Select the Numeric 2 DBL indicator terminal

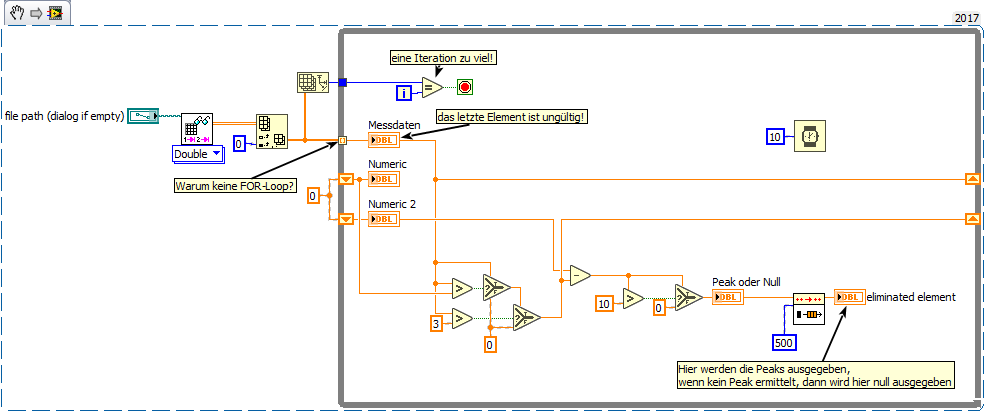384,219
